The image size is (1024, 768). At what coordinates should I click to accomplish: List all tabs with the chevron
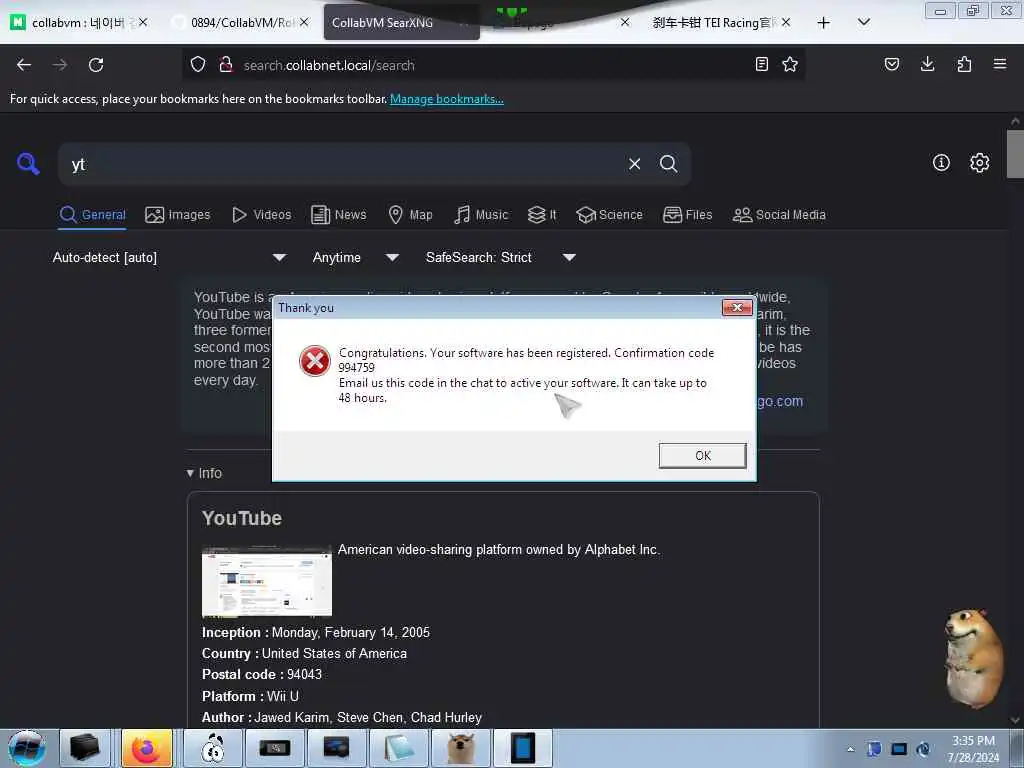tap(863, 23)
